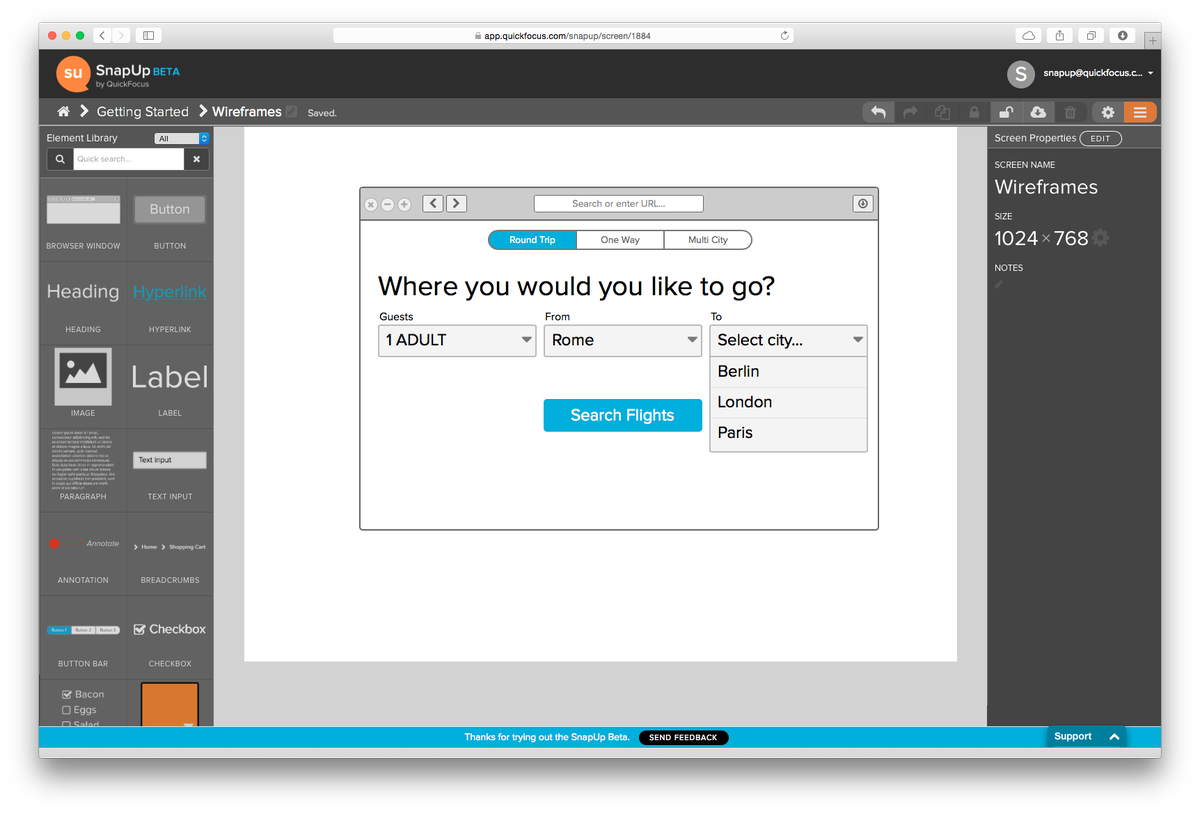The image size is (1200, 814).
Task: Click Safari's iCloud tabs icon
Action: [x=1028, y=35]
